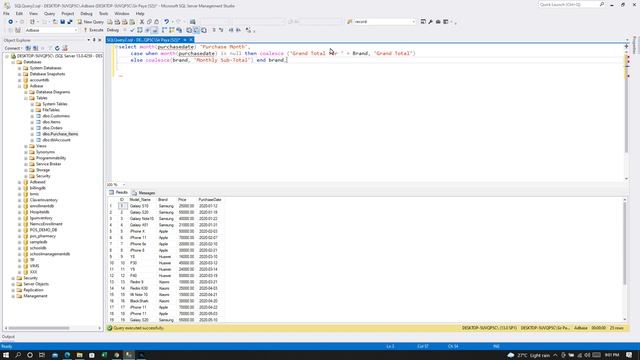Screen dimensions: 640x360
Task: Click the Open File folder icon
Action: 55,22
